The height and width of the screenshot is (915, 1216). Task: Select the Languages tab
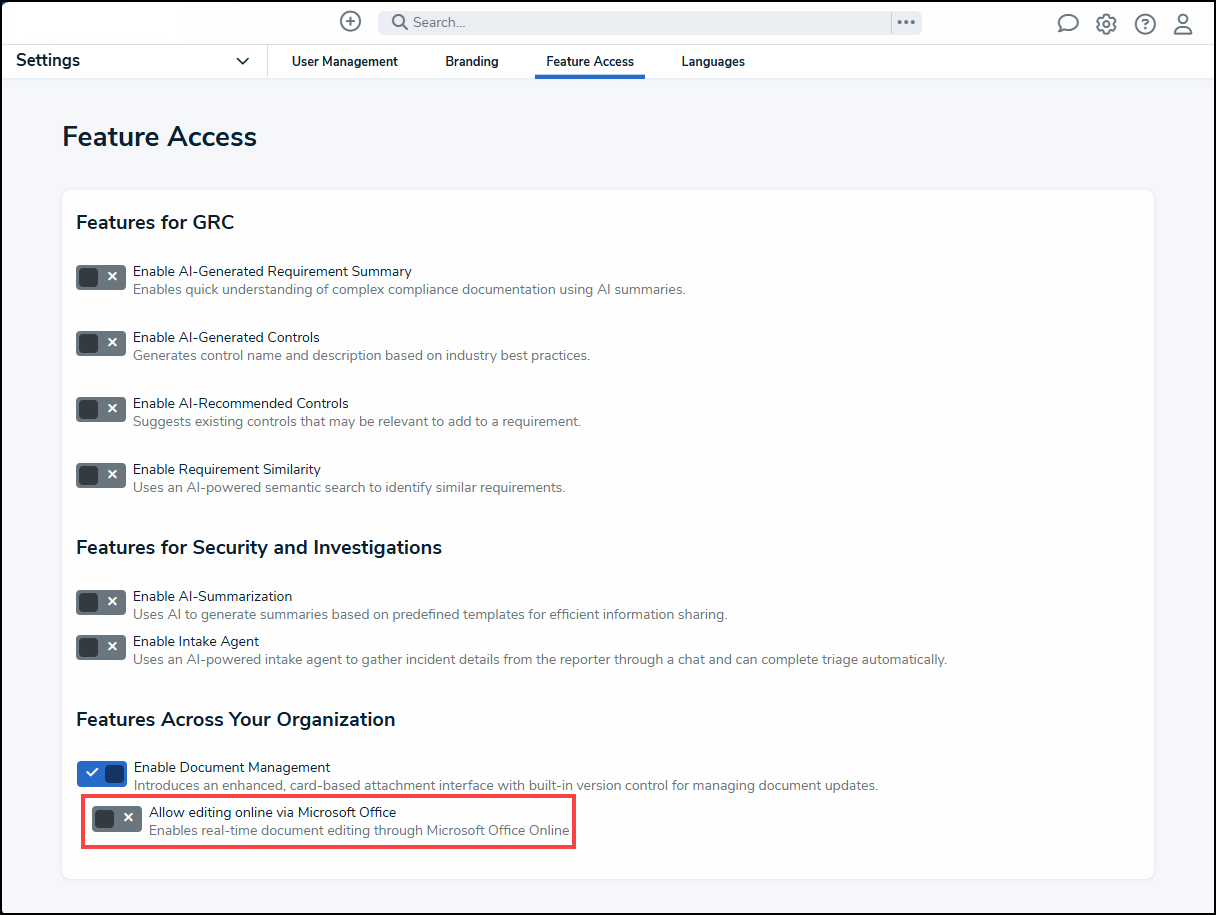(713, 61)
